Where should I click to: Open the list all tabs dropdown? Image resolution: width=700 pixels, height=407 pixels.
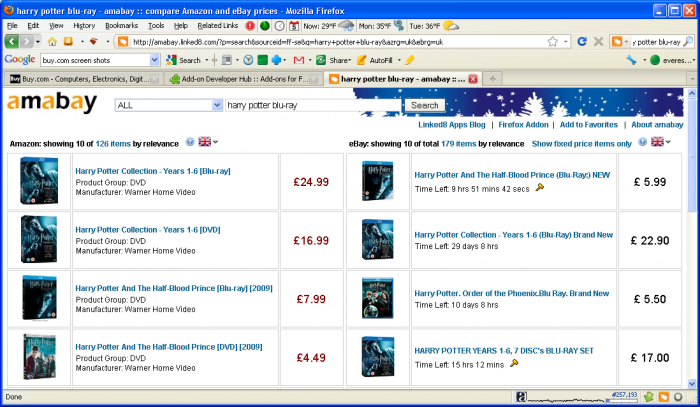(692, 79)
